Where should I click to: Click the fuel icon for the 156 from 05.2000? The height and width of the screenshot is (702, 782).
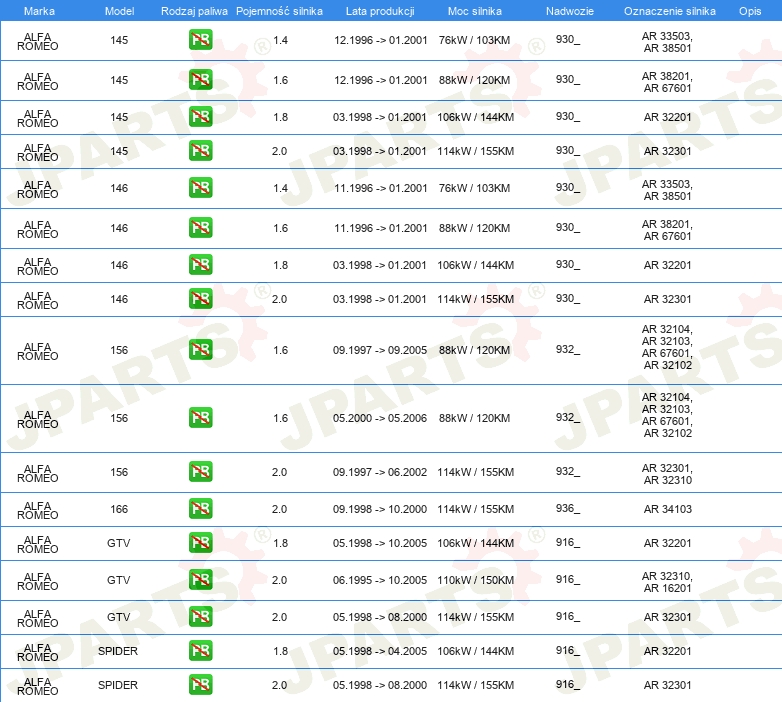pyautogui.click(x=200, y=418)
